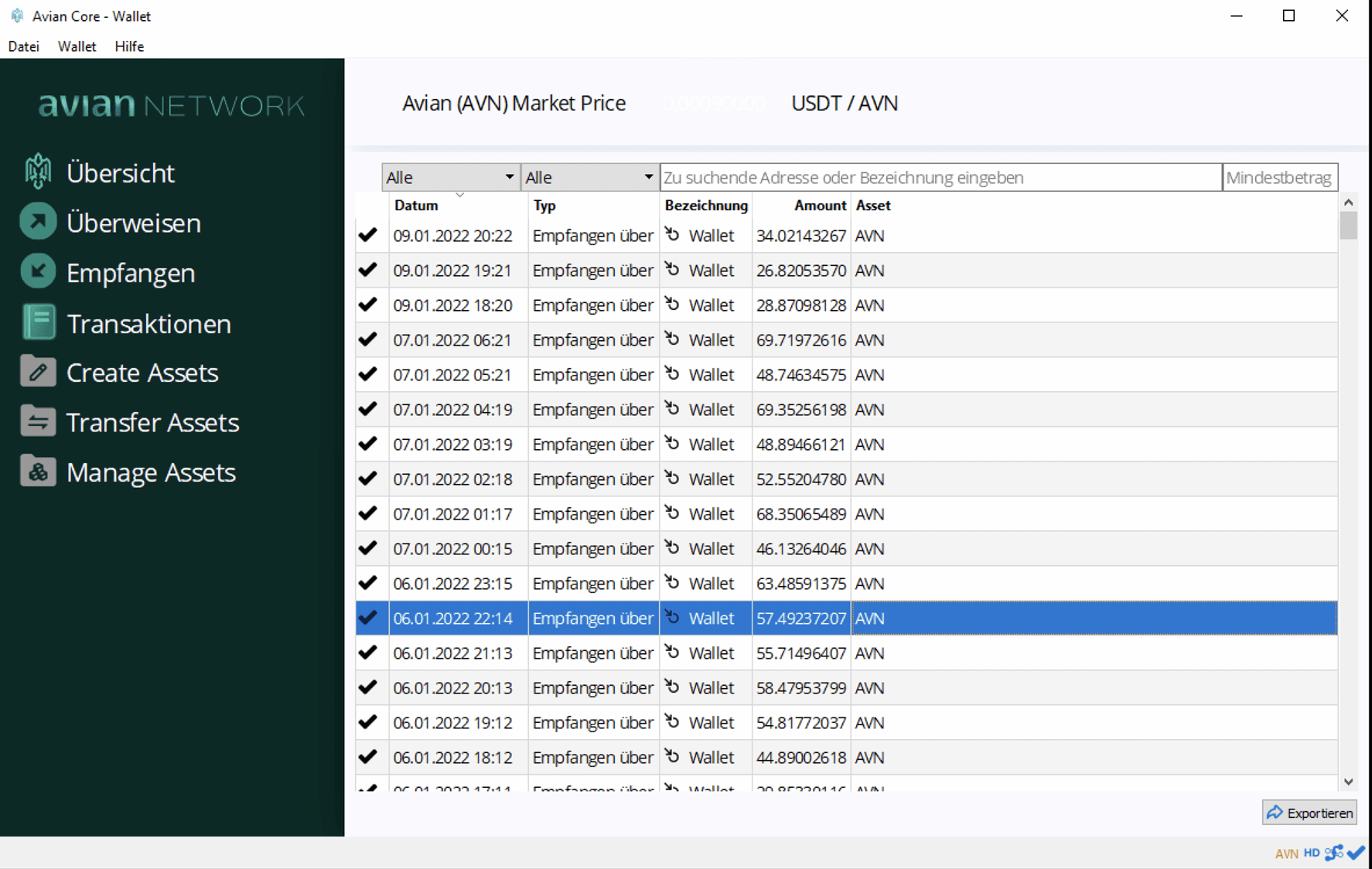Select the 06.01.2022 21:13 date cell
The image size is (1372, 869).
tap(459, 653)
